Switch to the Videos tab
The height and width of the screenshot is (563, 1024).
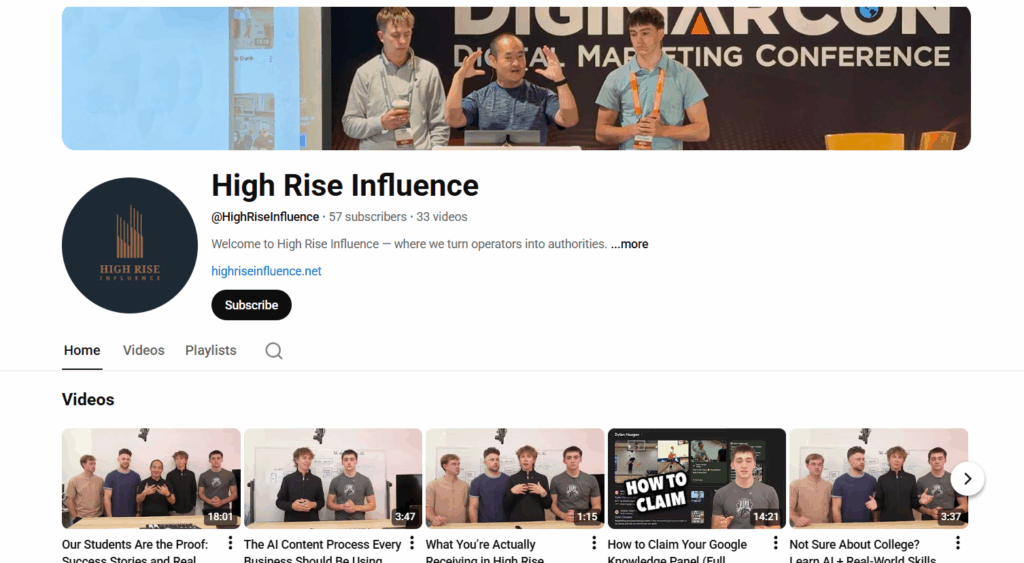pos(144,350)
